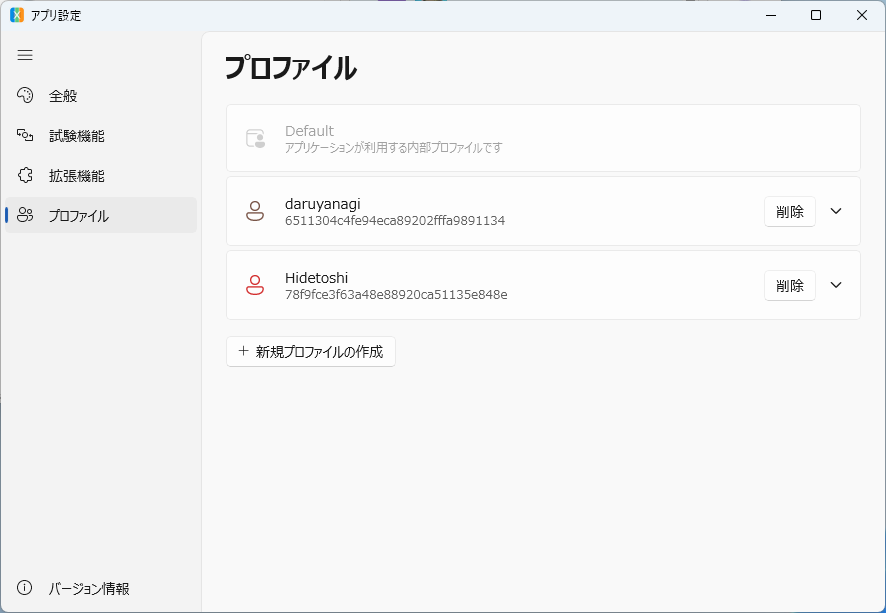Screen dimensions: 886x613
Task: Close the アプリ設定 window
Action: (862, 15)
